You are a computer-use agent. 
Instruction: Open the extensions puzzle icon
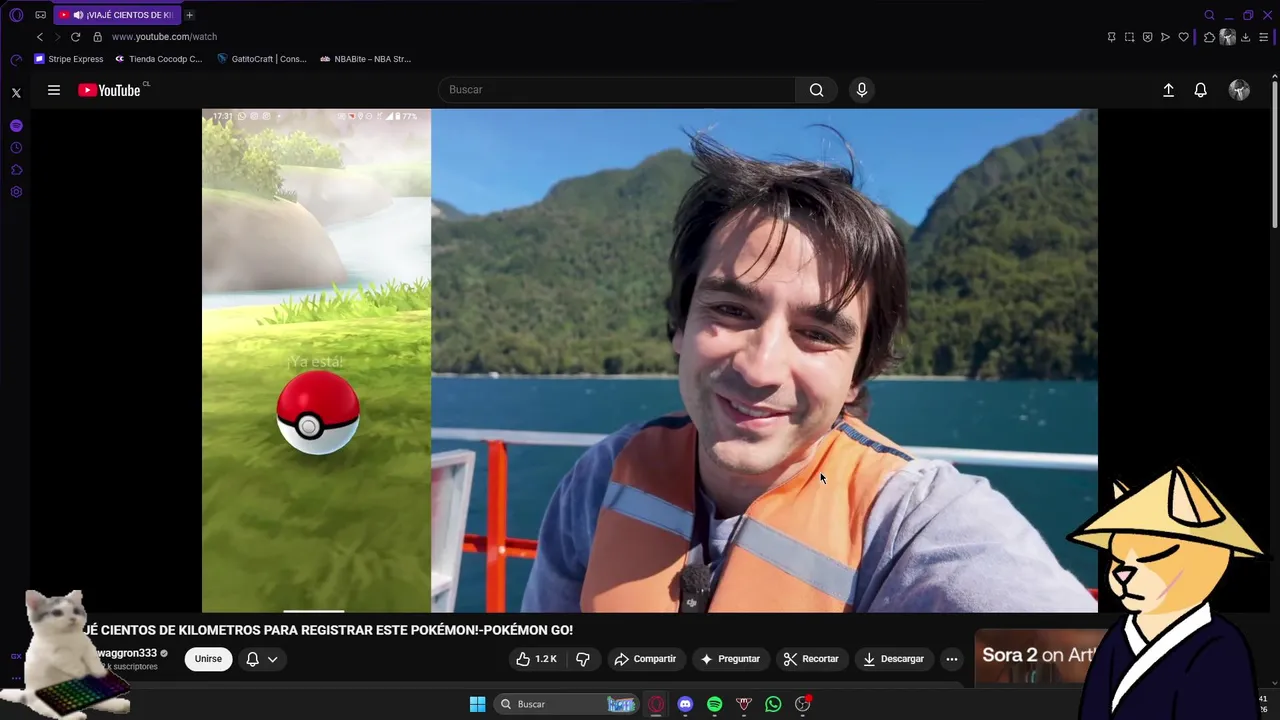[x=1209, y=37]
